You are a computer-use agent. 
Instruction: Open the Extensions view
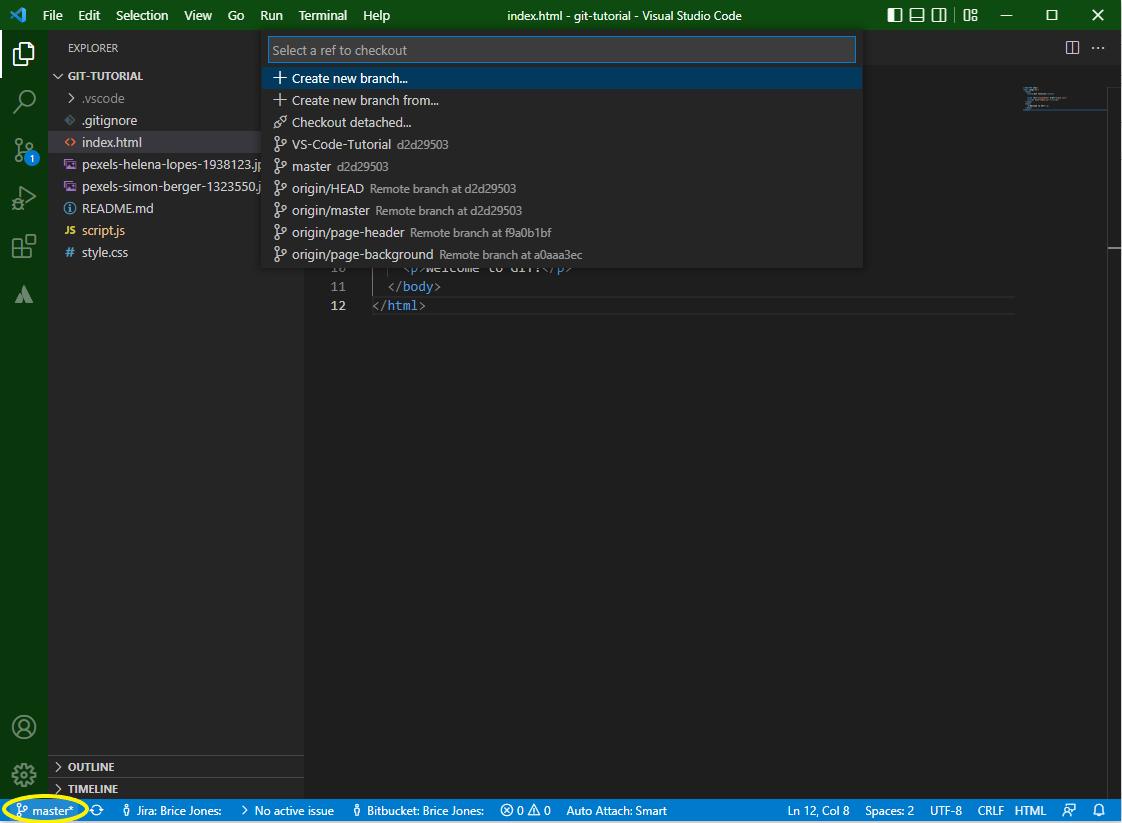[x=24, y=247]
